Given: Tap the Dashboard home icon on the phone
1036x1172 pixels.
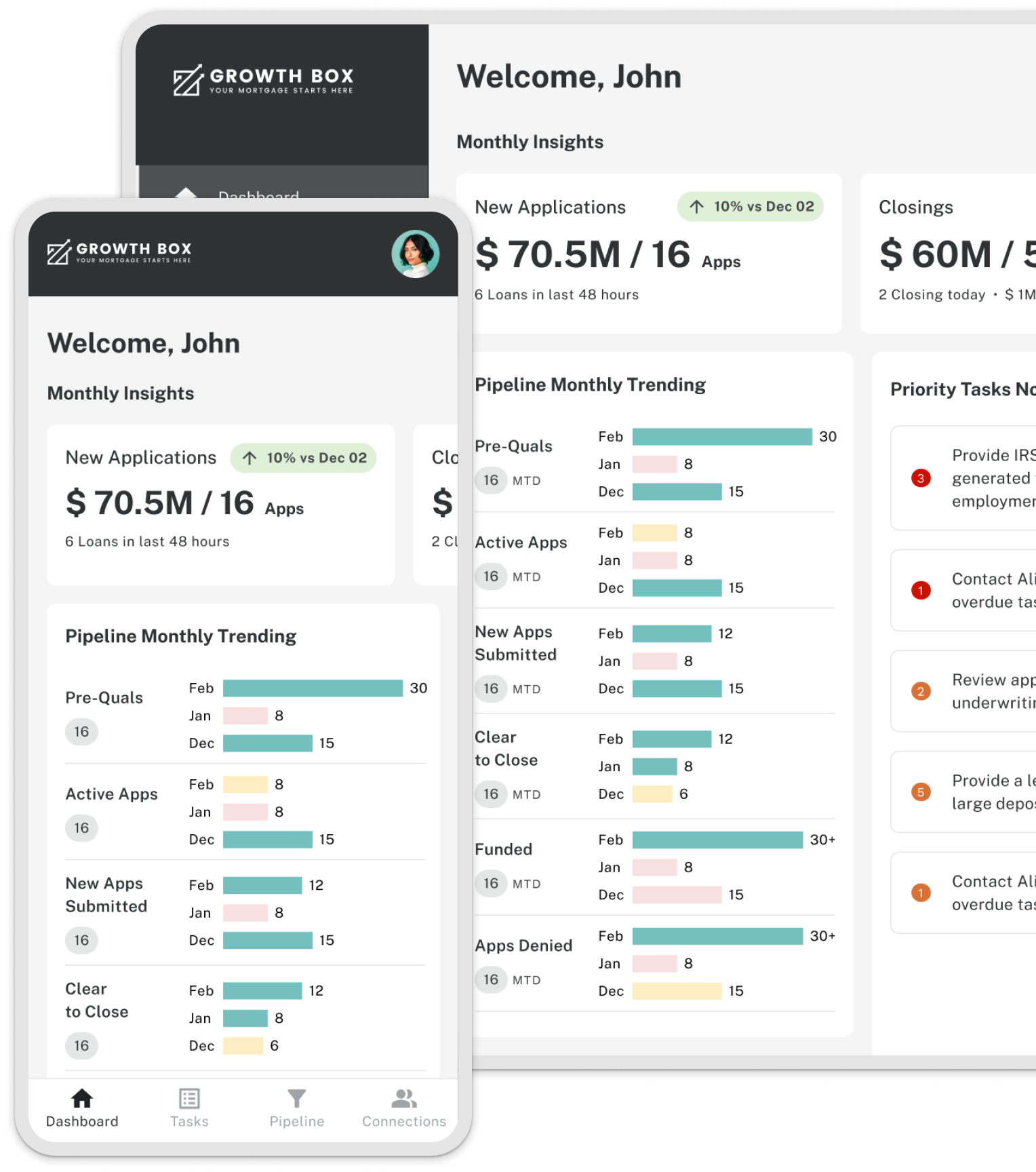Looking at the screenshot, I should coord(82,1098).
